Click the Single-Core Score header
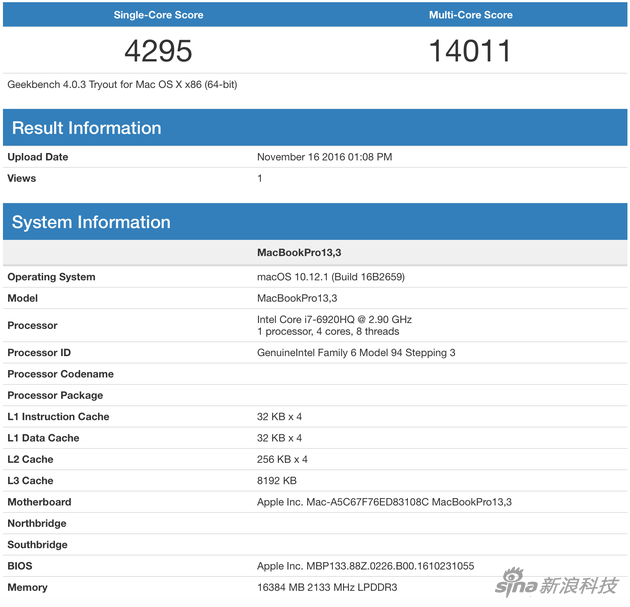Viewport: 630px width, 607px height. (159, 15)
